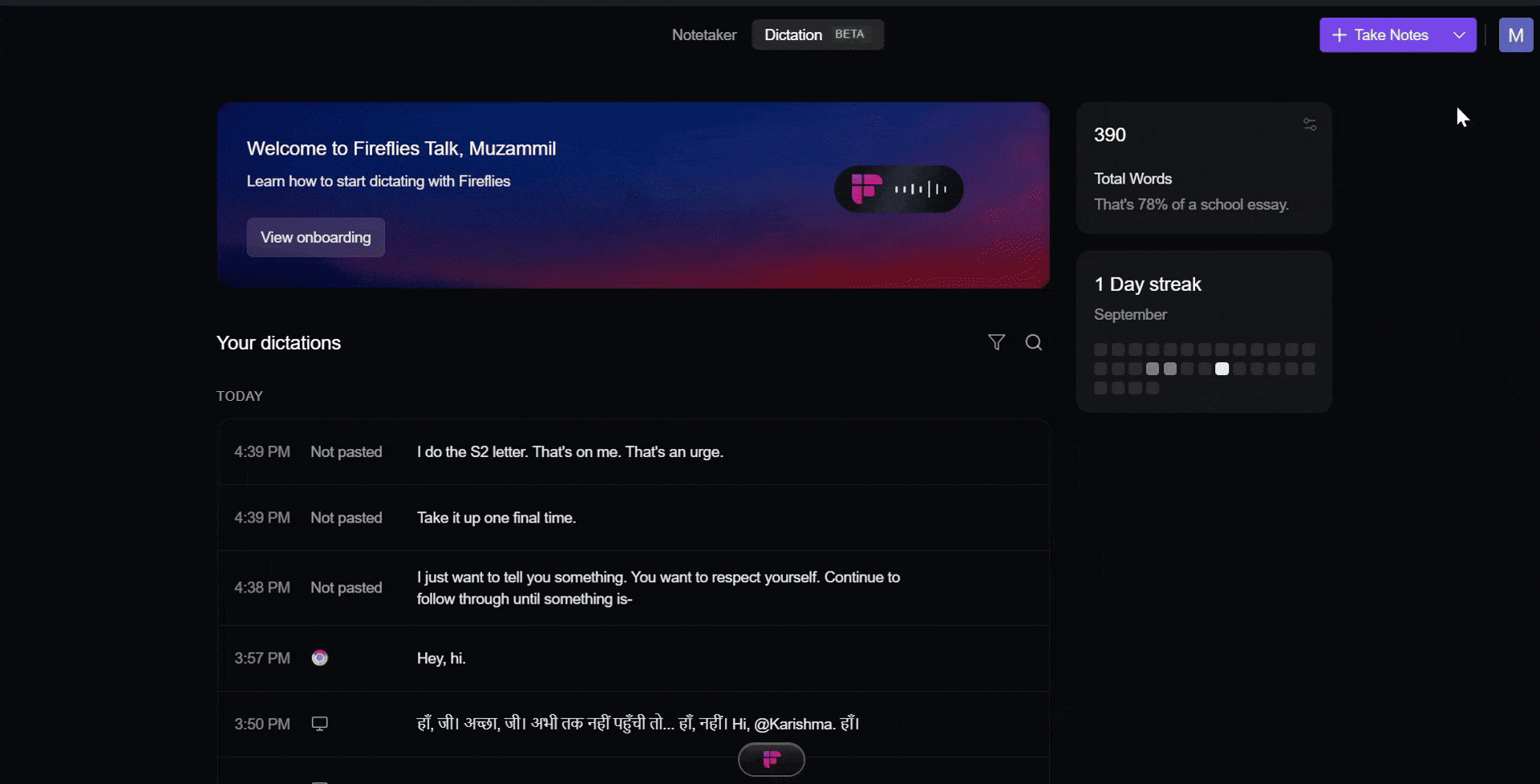Click the Fireflies waveform badge in banner
This screenshot has height=784, width=1540.
pos(899,189)
